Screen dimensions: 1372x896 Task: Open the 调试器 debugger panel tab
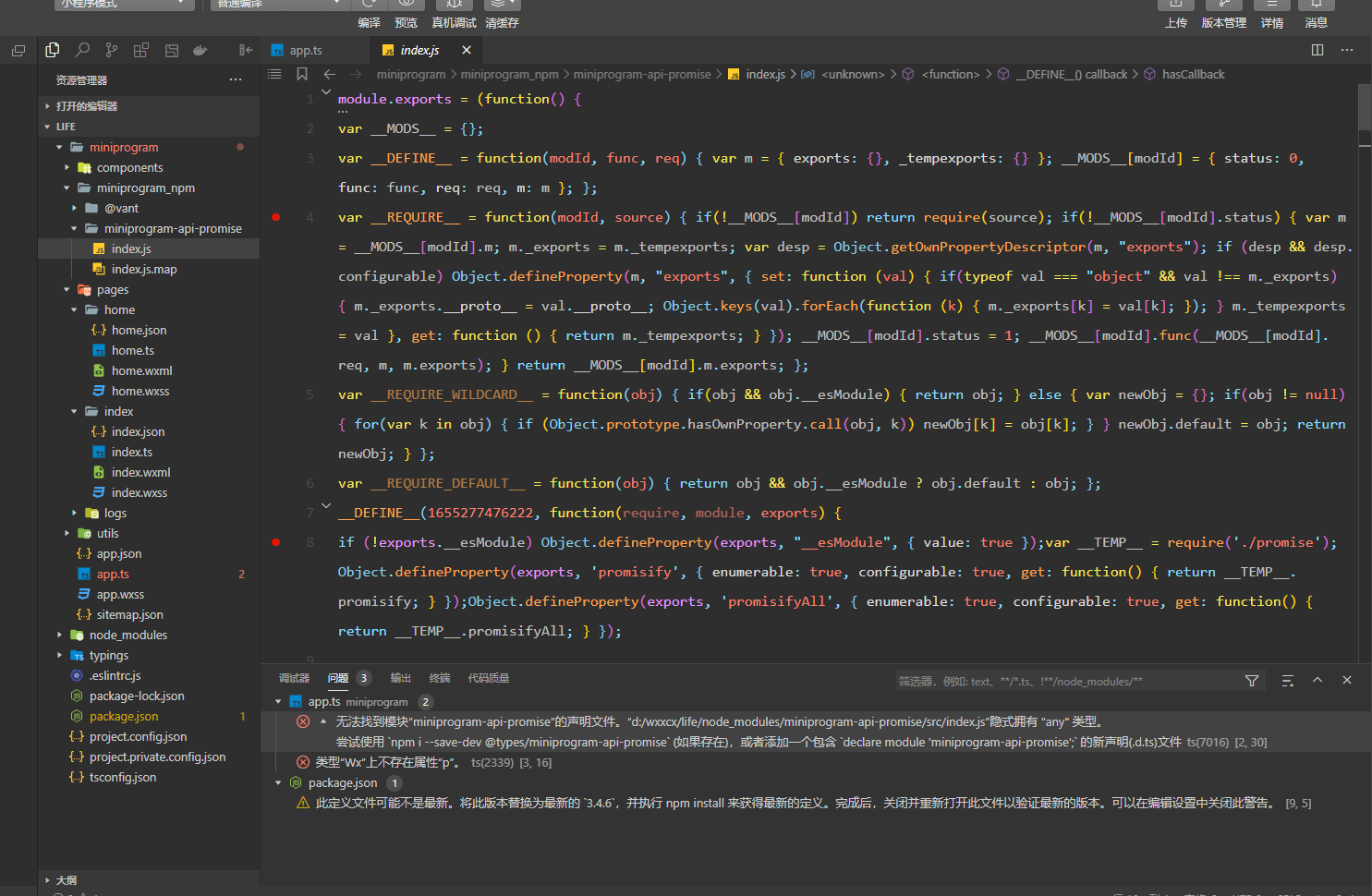pyautogui.click(x=295, y=678)
